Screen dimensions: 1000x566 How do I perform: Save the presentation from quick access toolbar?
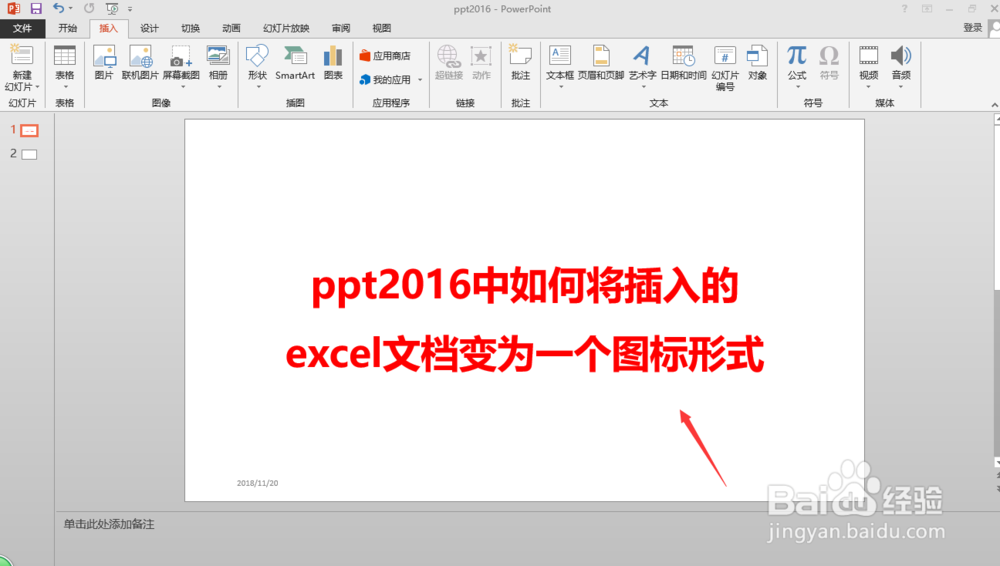pyautogui.click(x=36, y=9)
